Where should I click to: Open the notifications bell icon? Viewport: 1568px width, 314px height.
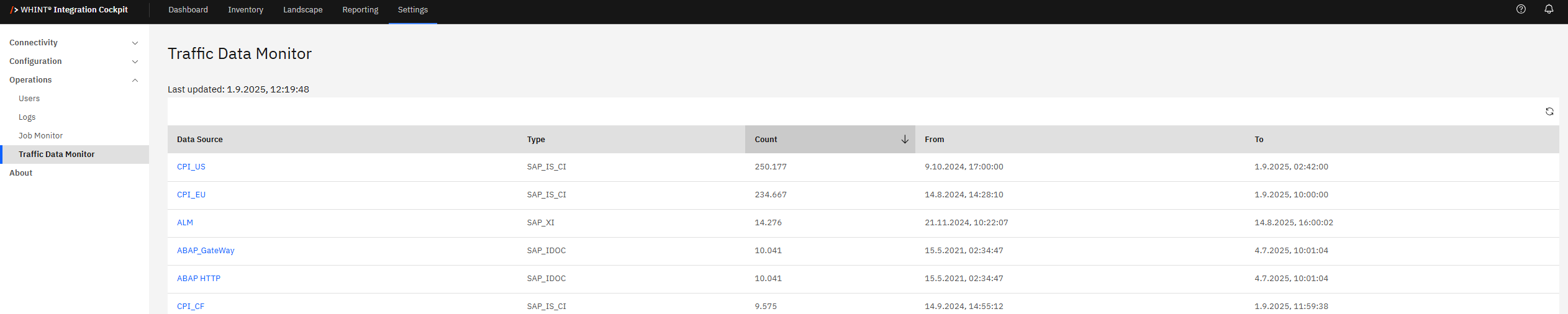1549,9
